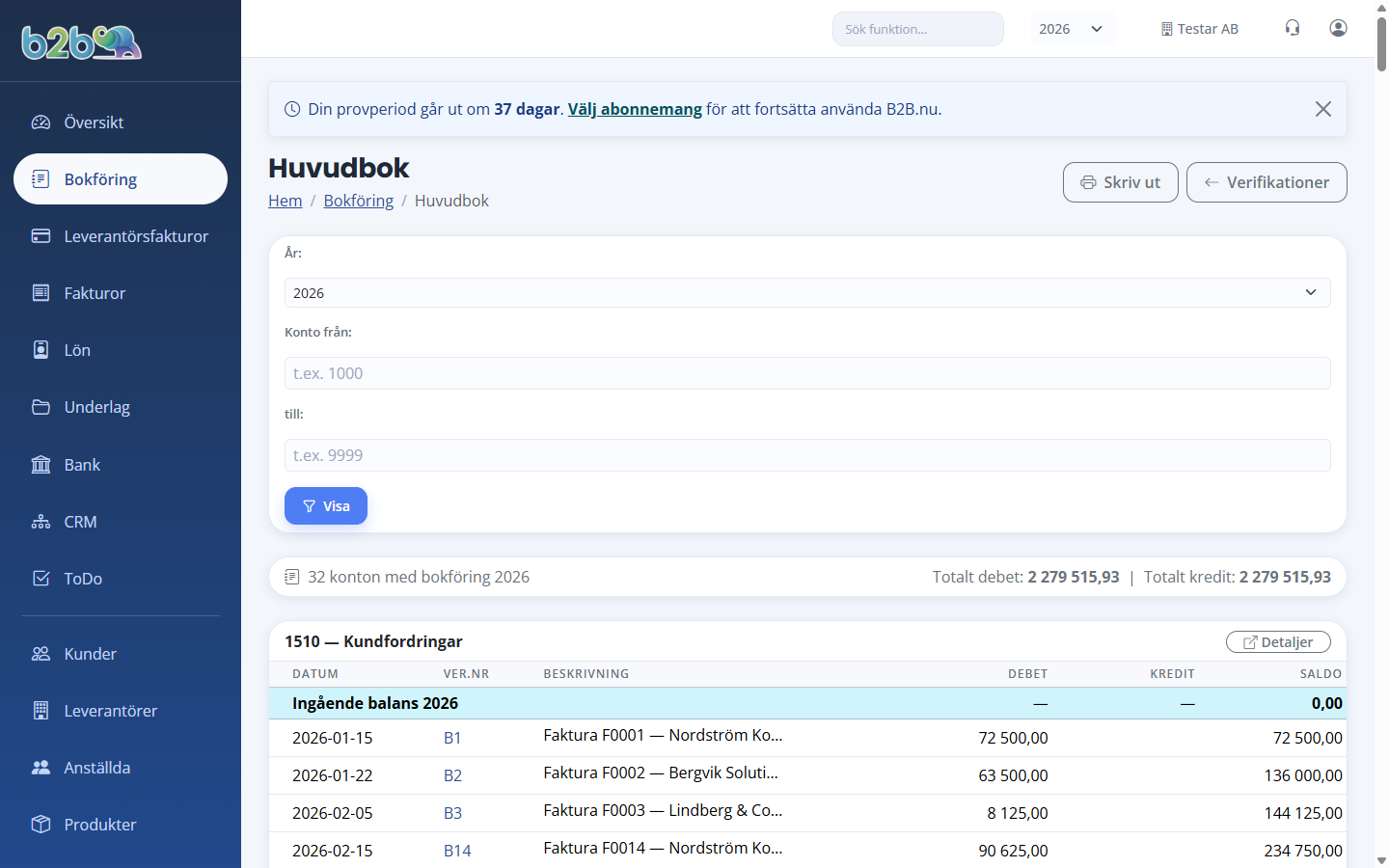Viewport: 1389px width, 868px height.
Task: Click the page vertical scrollbar thumb
Action: click(x=1381, y=43)
